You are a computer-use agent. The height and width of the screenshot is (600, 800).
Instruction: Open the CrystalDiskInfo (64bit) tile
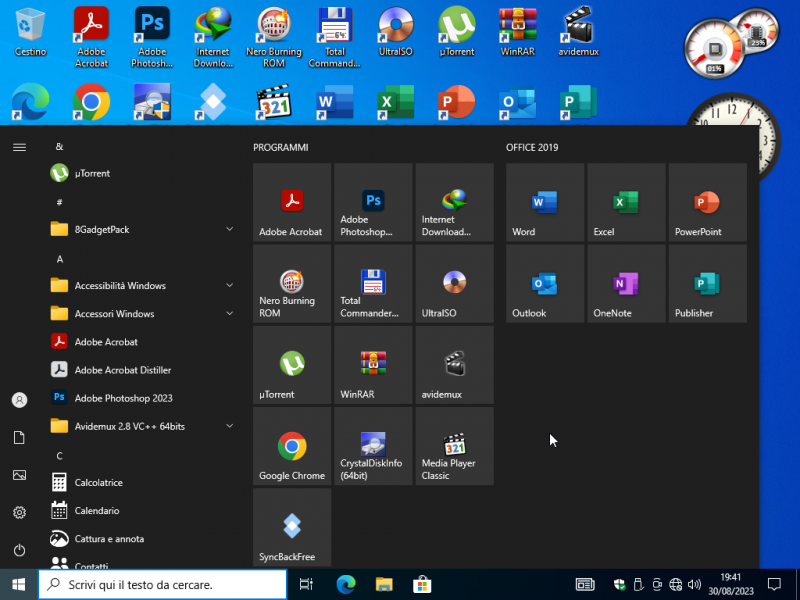tap(373, 446)
